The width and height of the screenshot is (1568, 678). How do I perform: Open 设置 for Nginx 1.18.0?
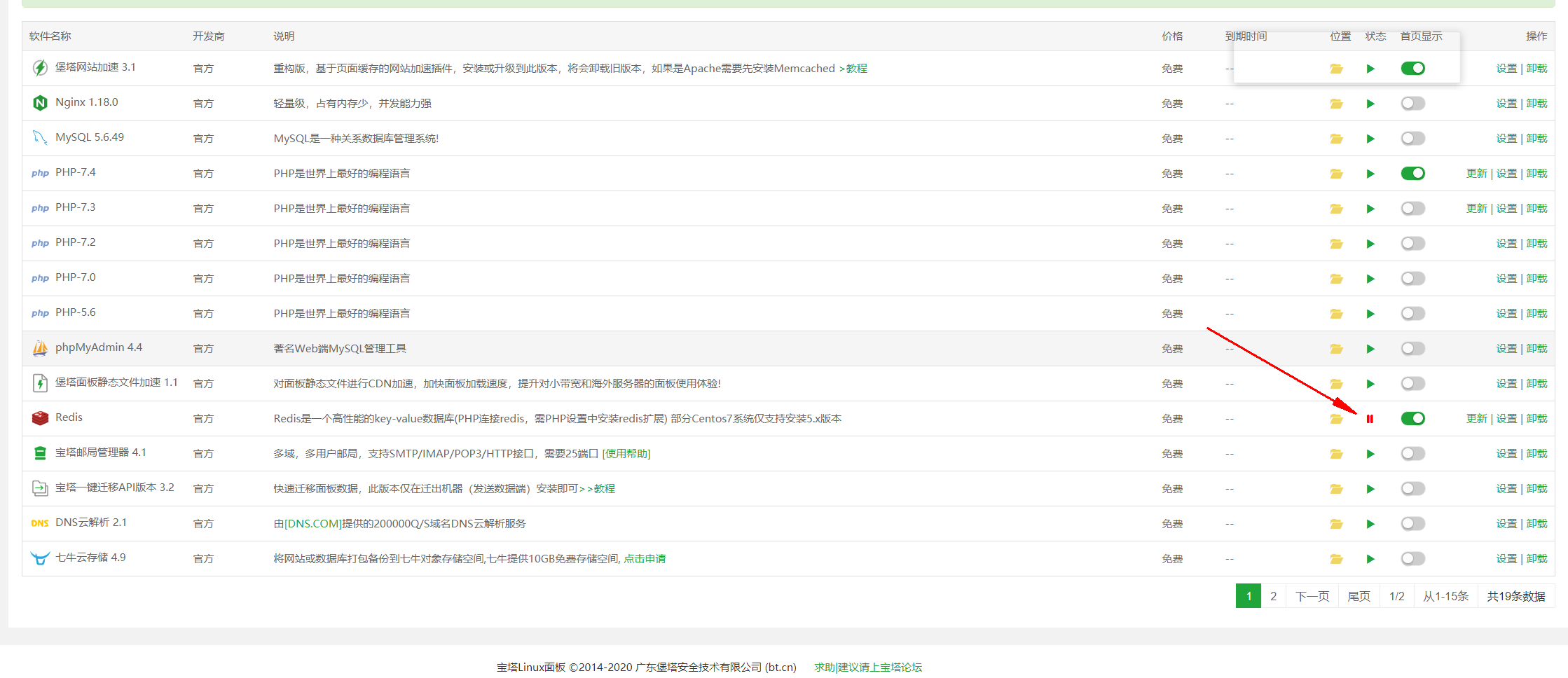[x=1506, y=104]
